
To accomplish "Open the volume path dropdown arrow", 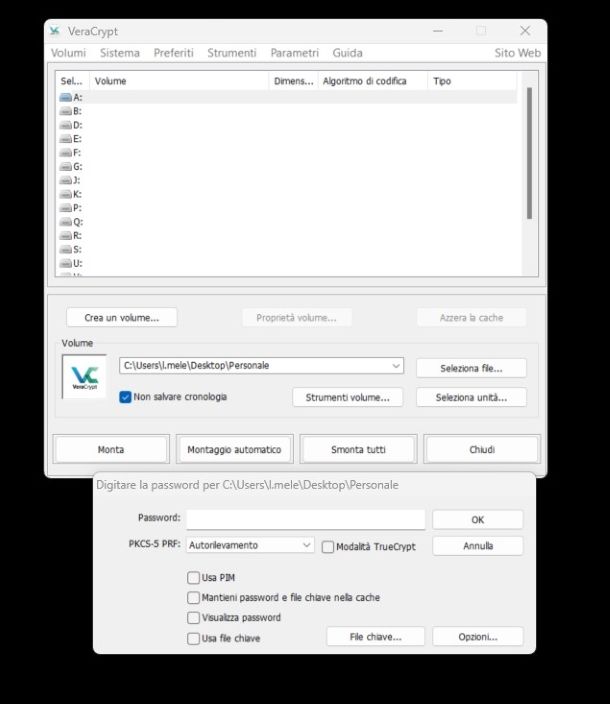I will click(x=396, y=366).
